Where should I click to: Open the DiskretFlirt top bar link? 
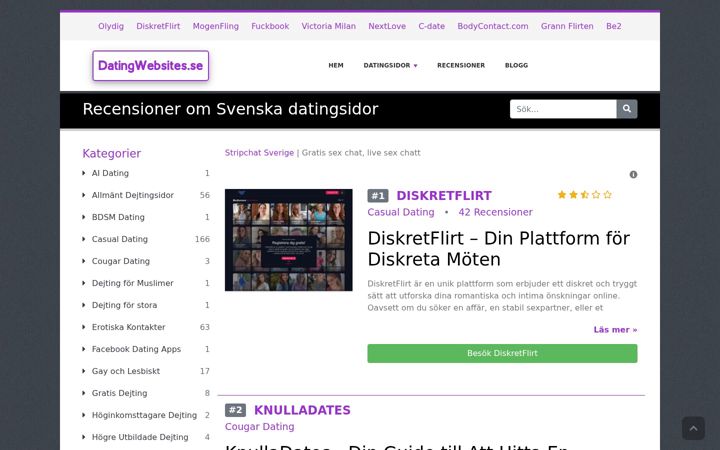coord(158,26)
